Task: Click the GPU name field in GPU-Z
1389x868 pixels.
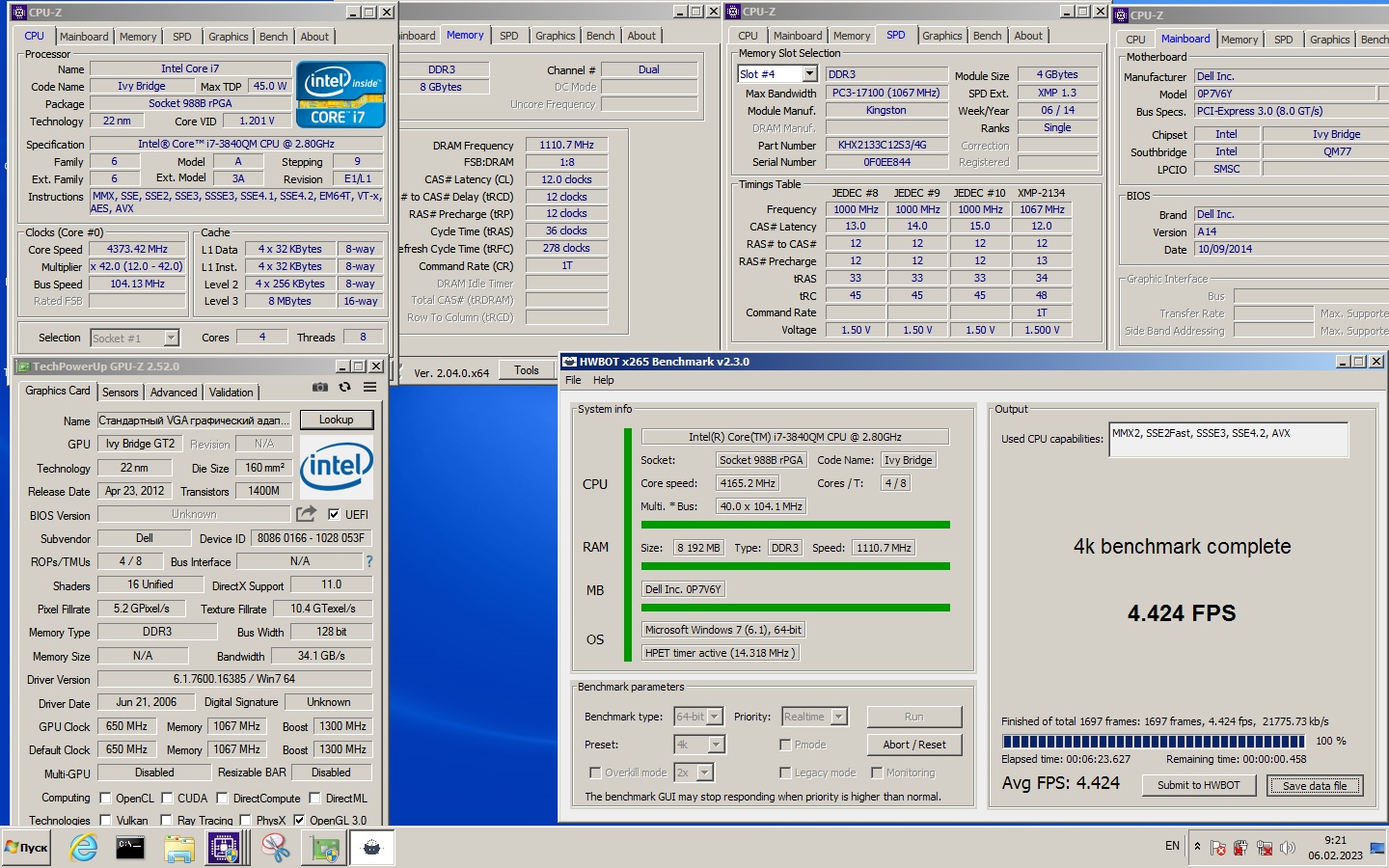Action: 194,420
